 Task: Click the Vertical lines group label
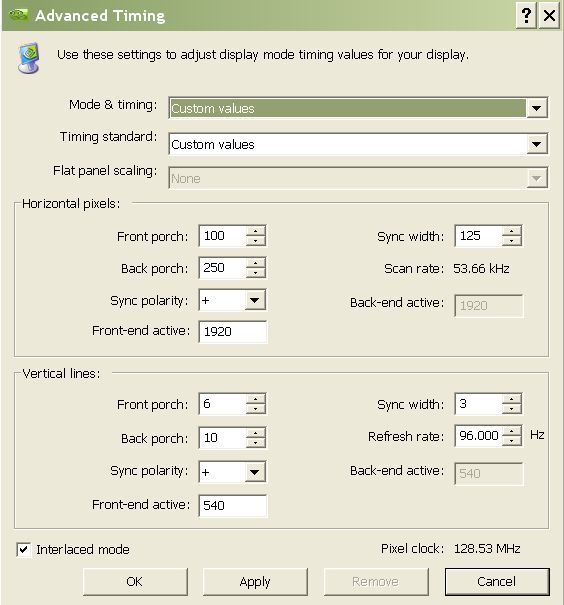(61, 373)
